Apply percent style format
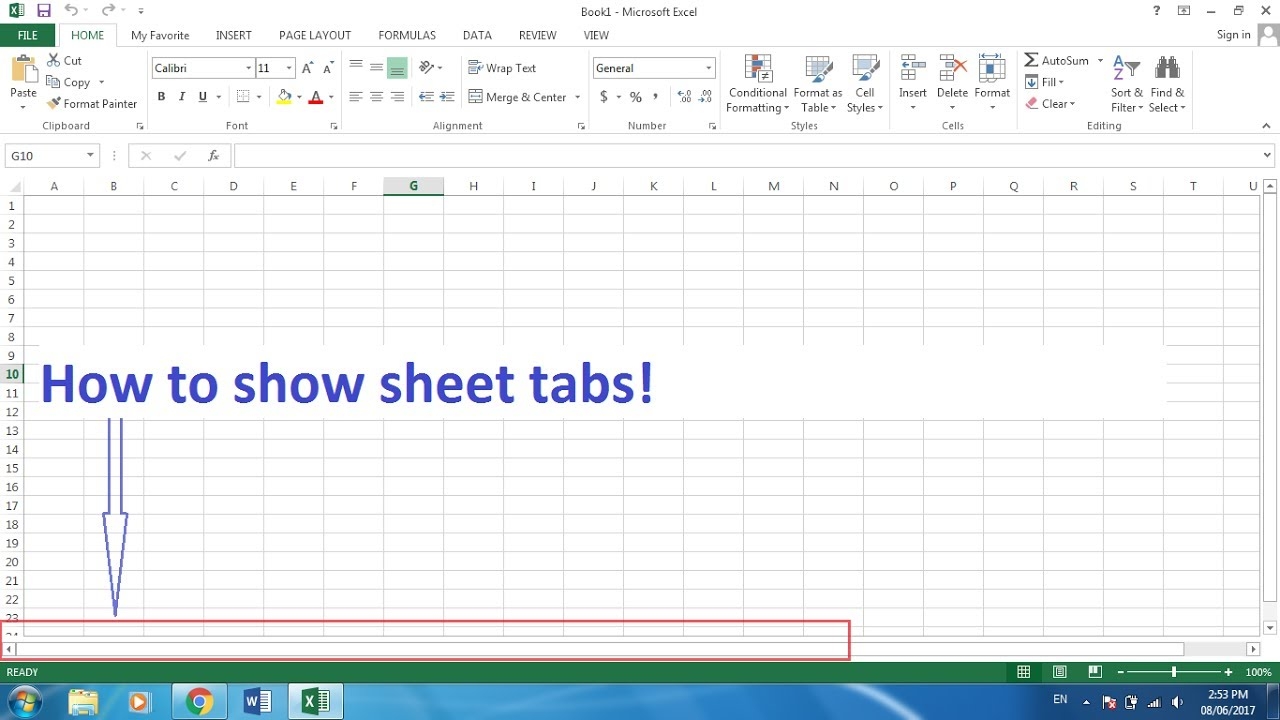1280x720 pixels. (635, 97)
